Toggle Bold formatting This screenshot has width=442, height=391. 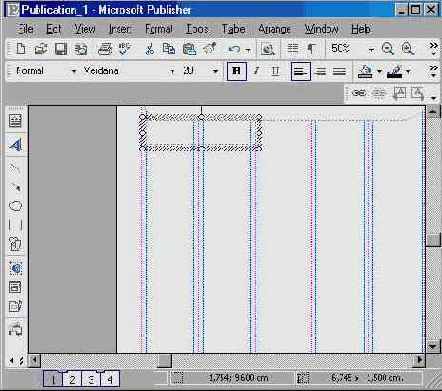pyautogui.click(x=237, y=71)
